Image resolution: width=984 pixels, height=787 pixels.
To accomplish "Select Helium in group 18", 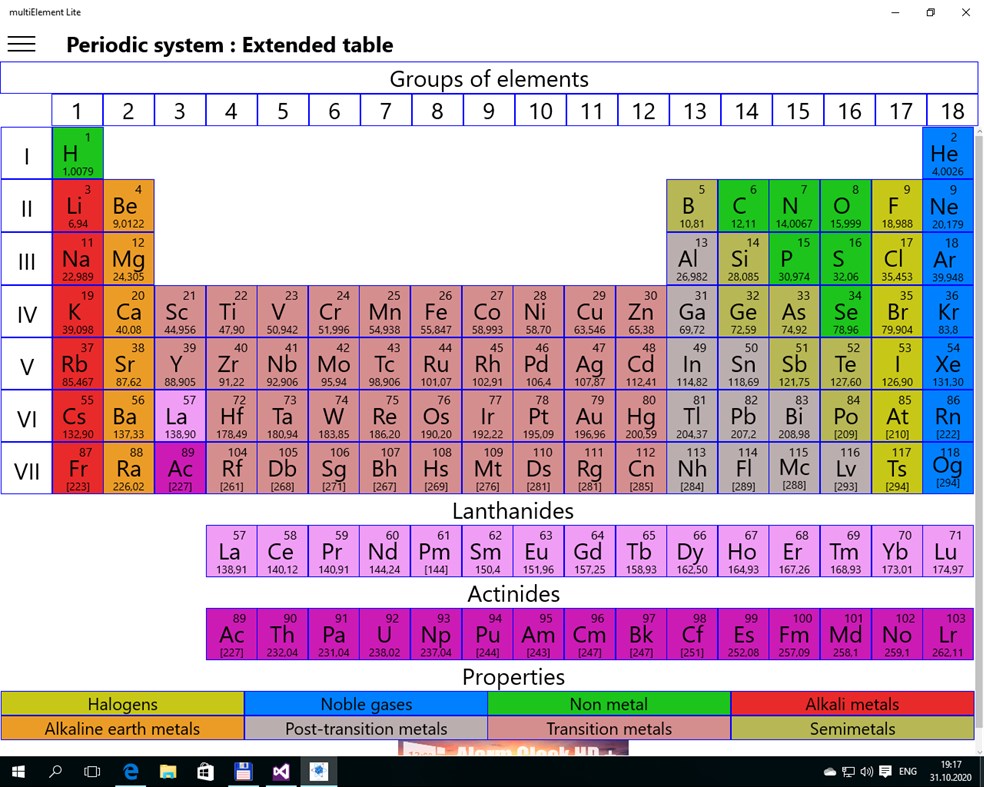I will tap(947, 154).
